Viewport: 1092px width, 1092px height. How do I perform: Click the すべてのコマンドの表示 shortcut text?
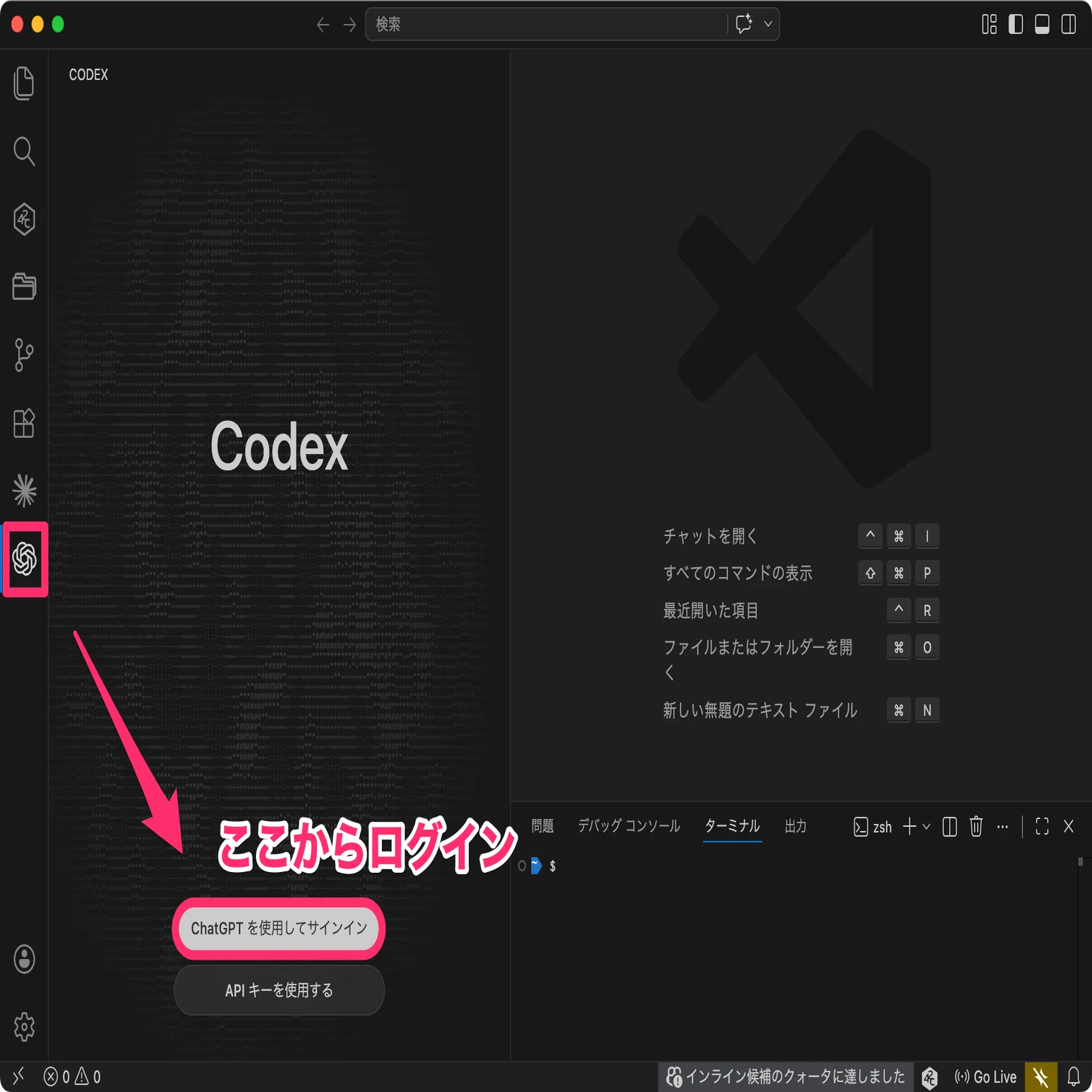tap(738, 573)
